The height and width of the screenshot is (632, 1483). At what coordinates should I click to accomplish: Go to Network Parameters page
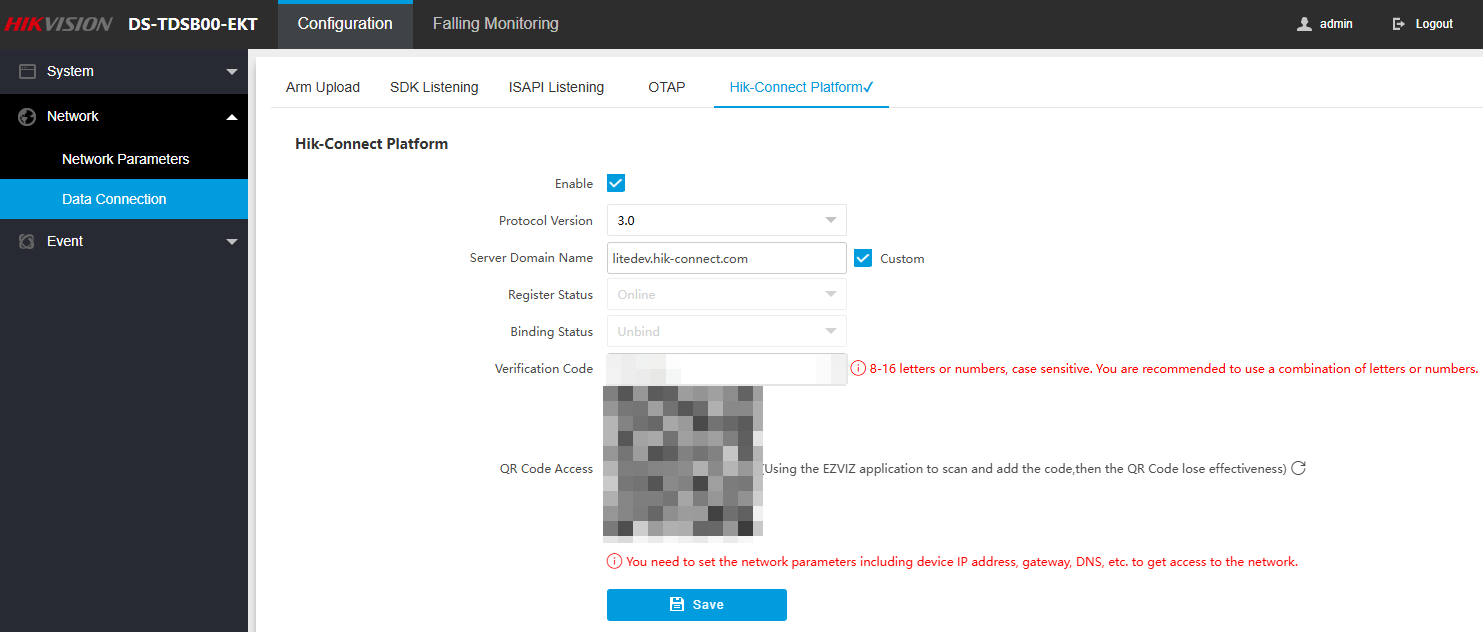[x=125, y=159]
